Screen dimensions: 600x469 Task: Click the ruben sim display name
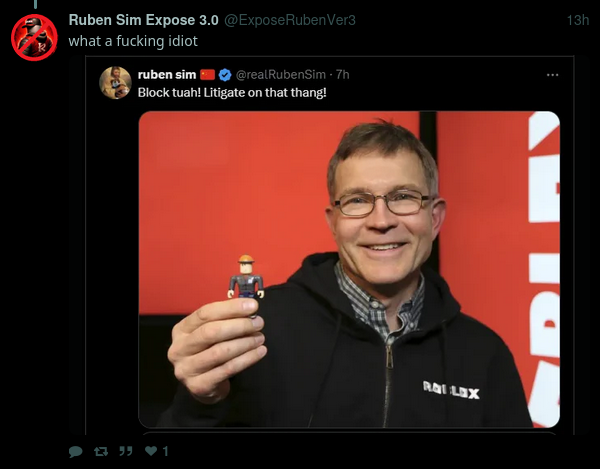click(167, 74)
